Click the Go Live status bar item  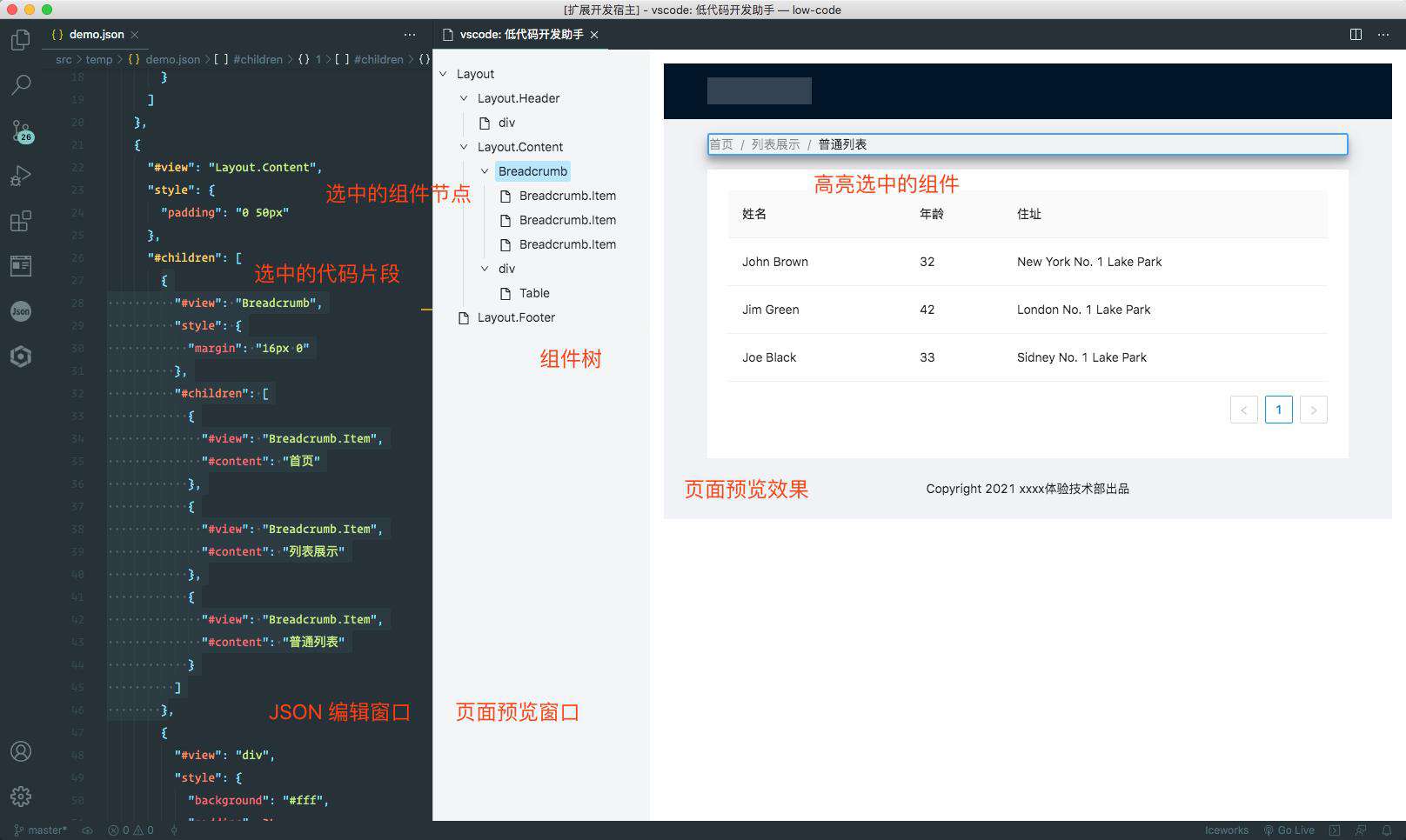[x=1289, y=830]
